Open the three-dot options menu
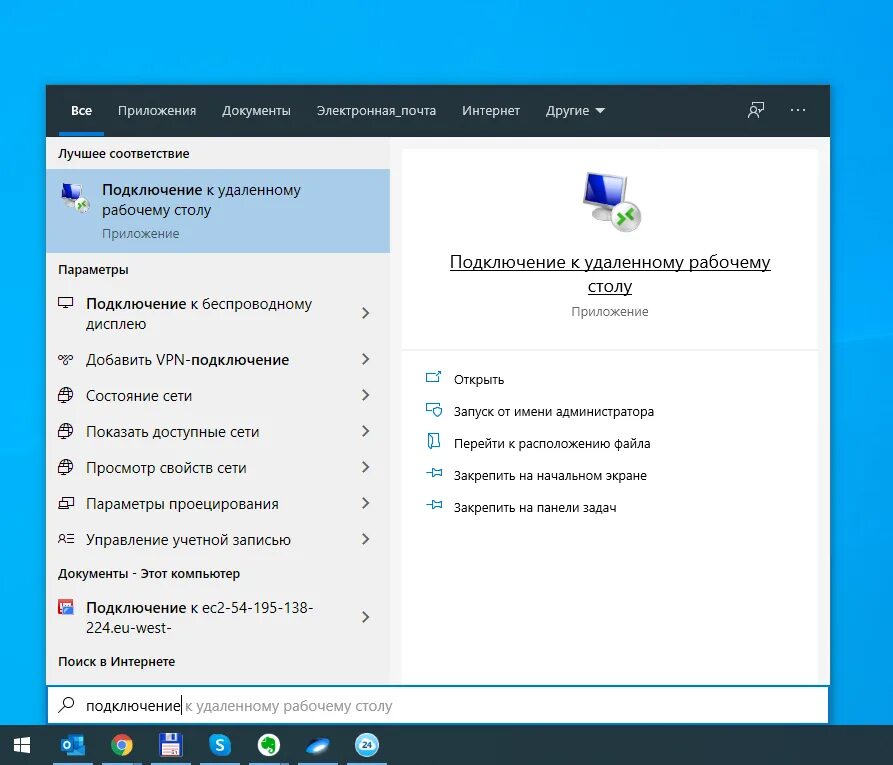Image resolution: width=893 pixels, height=765 pixels. click(798, 110)
